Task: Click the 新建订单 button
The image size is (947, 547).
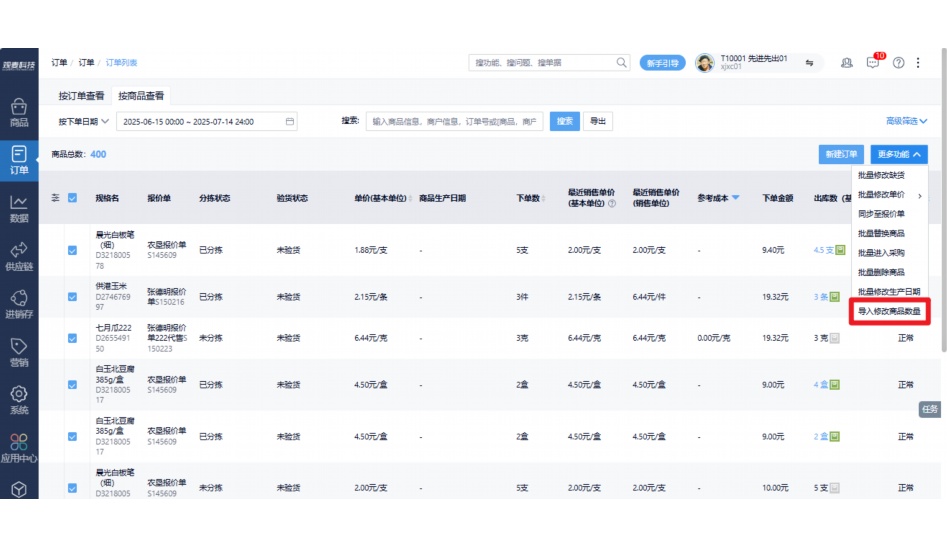Action: click(x=840, y=154)
